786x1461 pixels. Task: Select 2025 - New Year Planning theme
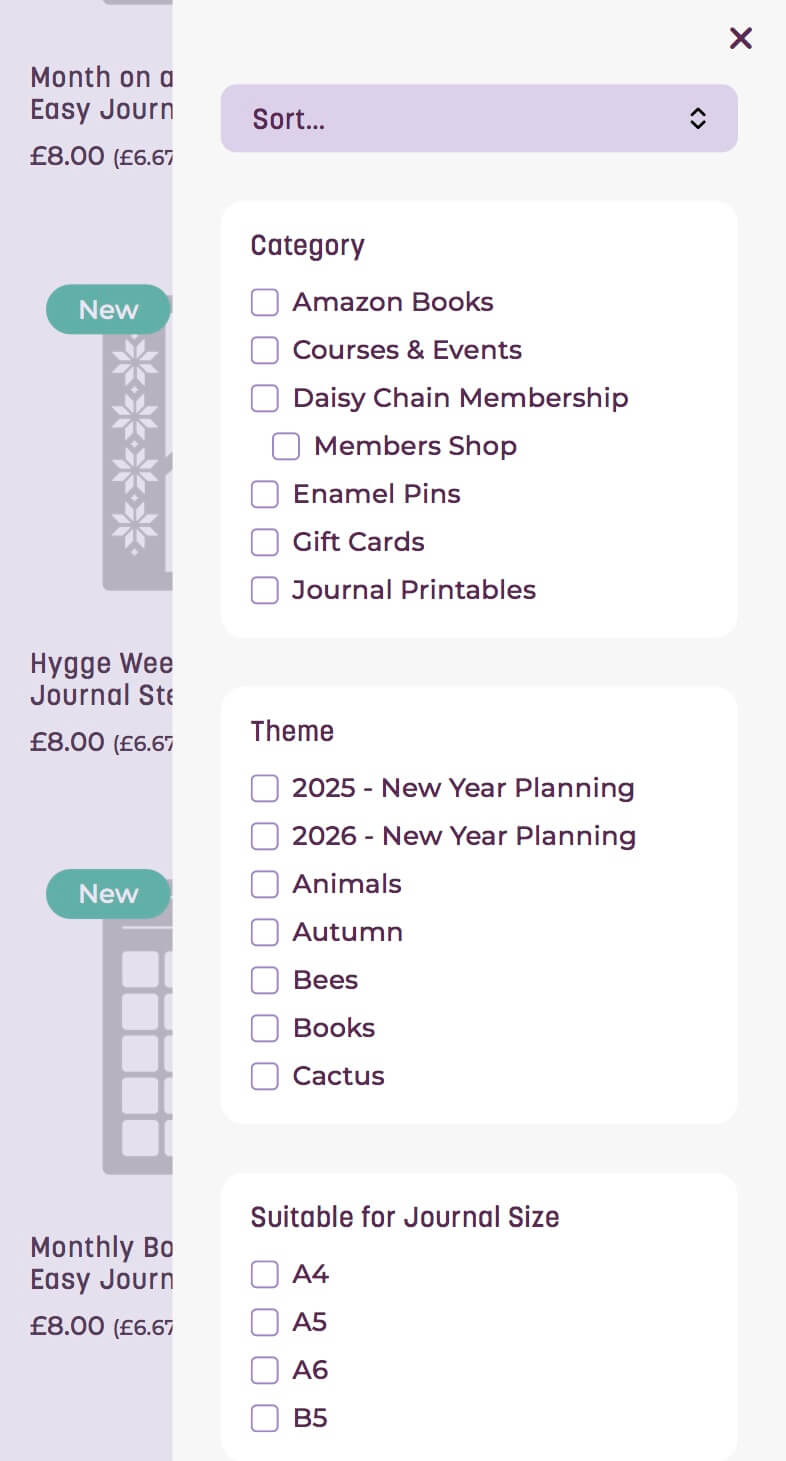click(x=265, y=788)
